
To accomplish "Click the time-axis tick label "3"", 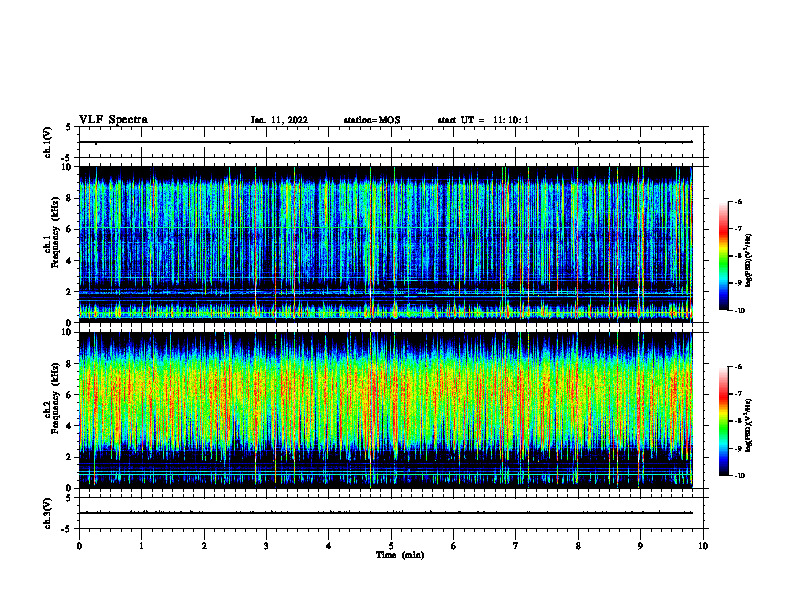I will coord(266,546).
